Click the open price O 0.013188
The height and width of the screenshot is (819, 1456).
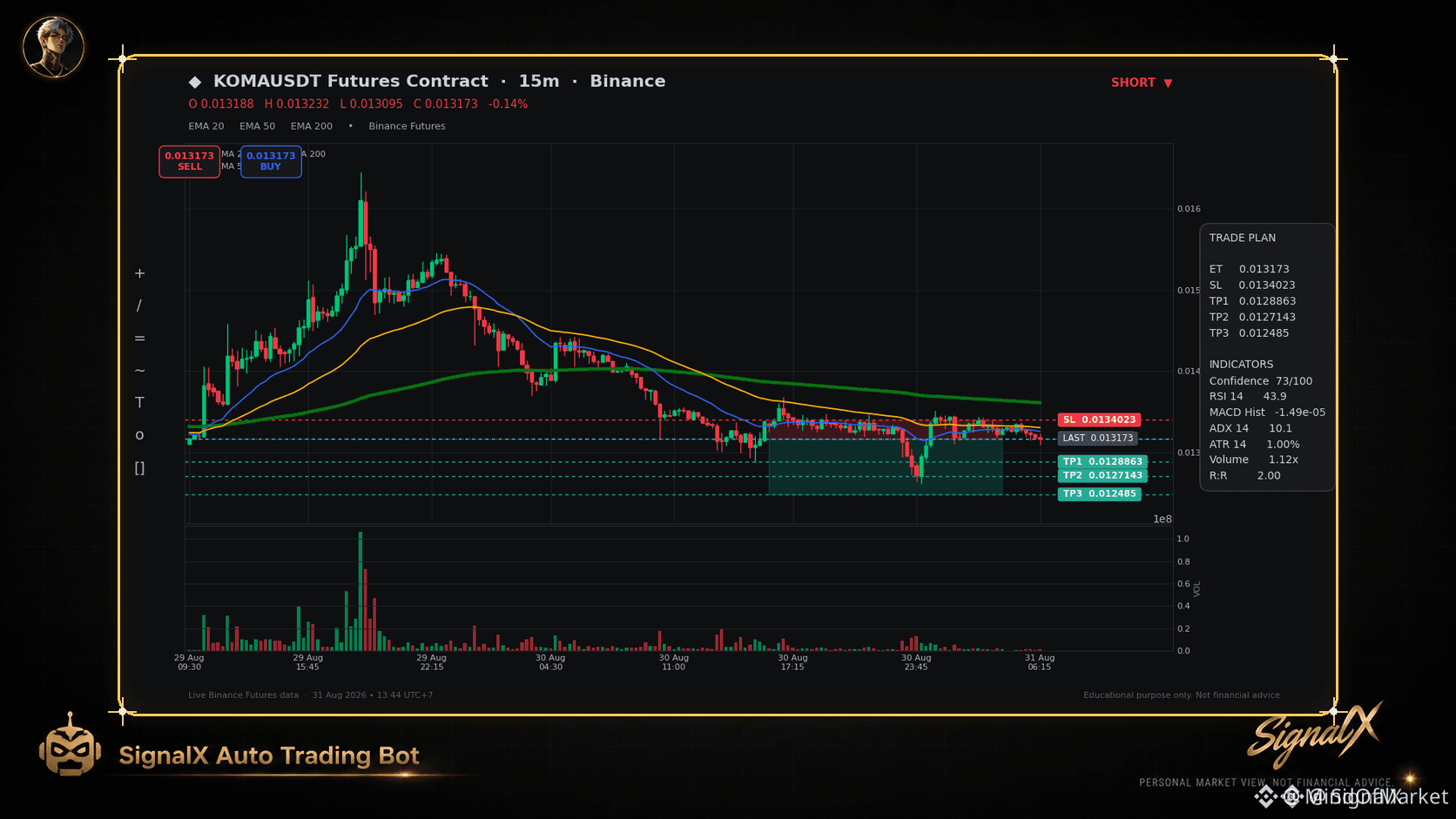(x=221, y=104)
